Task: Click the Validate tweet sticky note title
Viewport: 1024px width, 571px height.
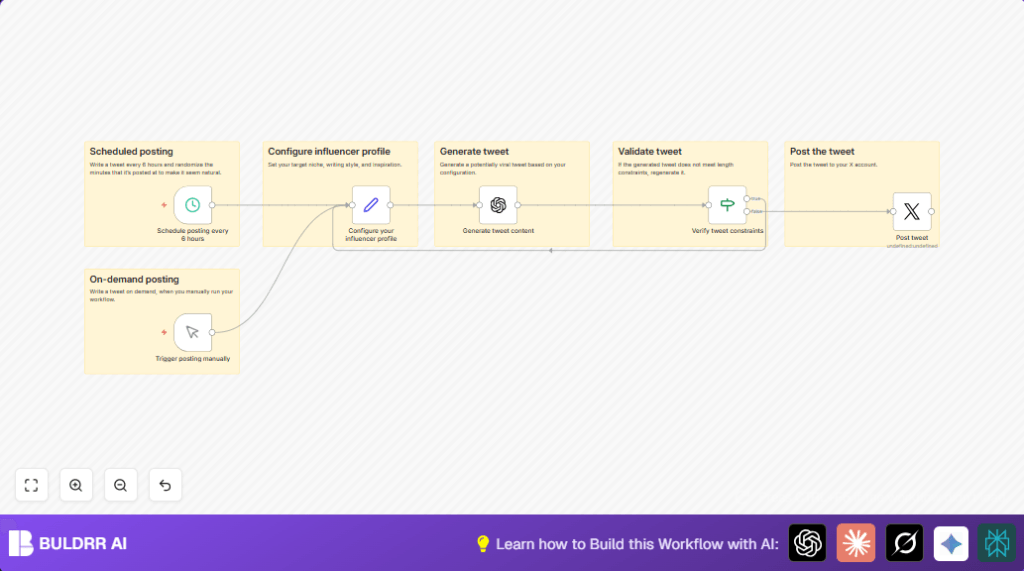Action: 650,152
